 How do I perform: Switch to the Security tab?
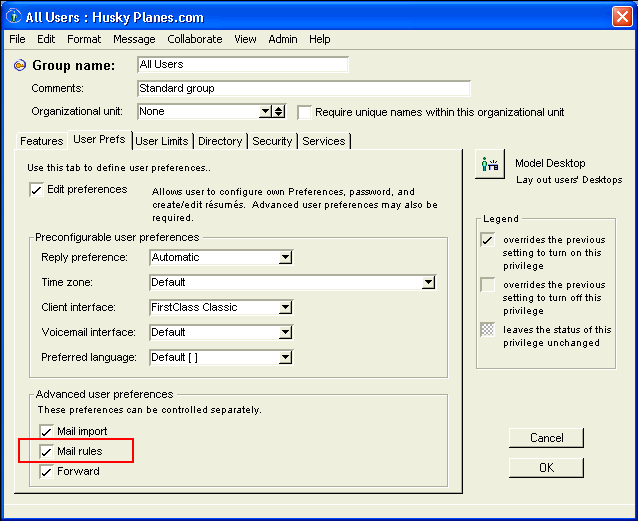272,142
